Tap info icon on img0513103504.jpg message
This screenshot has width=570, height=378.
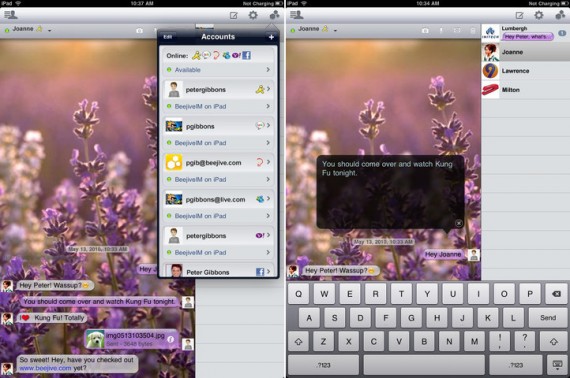pyautogui.click(x=170, y=339)
